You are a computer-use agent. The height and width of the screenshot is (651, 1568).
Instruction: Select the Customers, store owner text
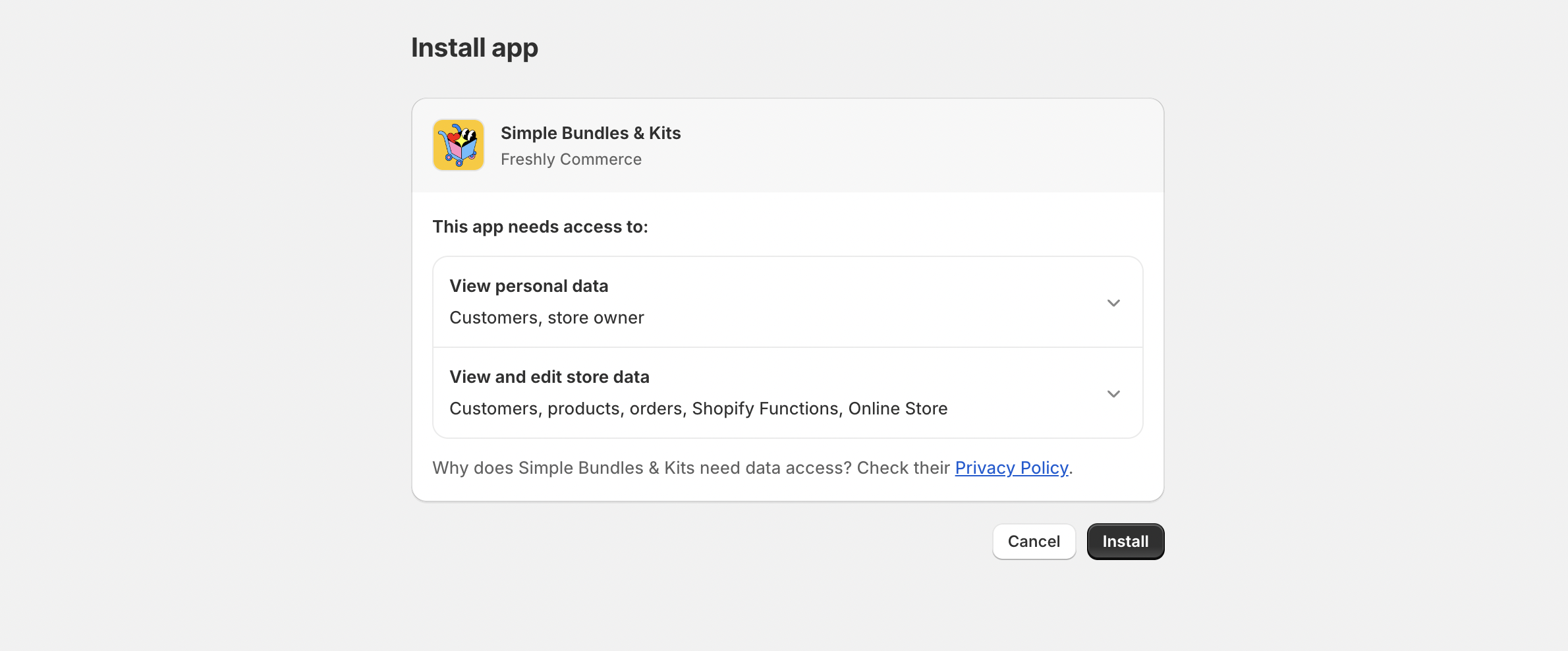(546, 317)
